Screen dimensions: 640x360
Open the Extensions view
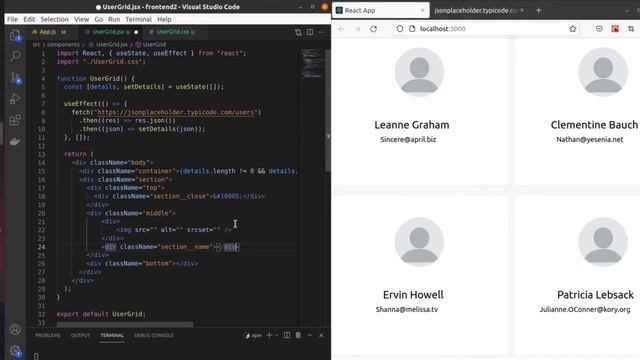click(x=15, y=120)
